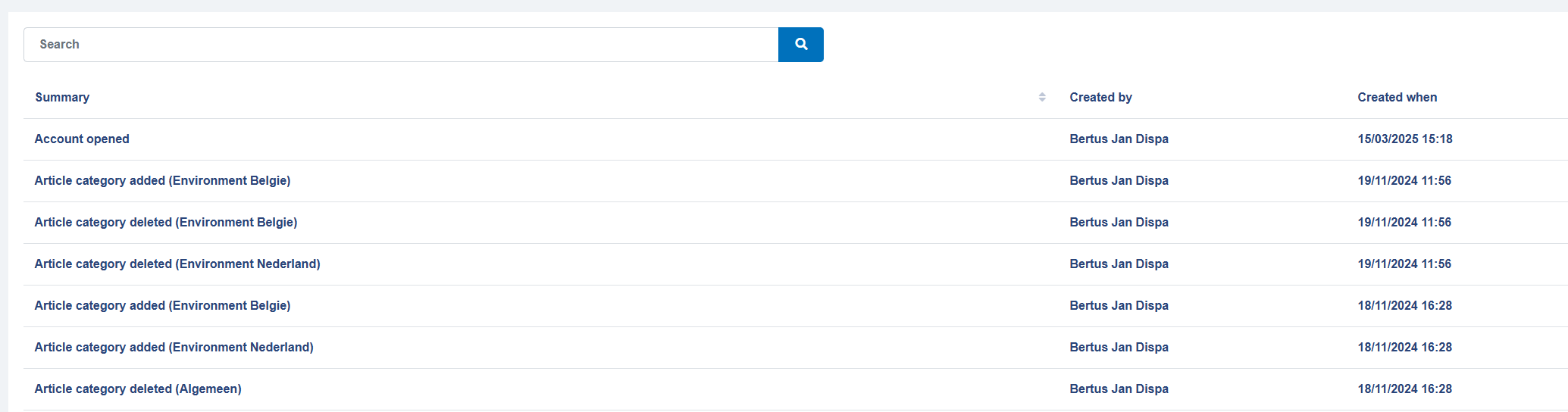Click the Summary column header
Image resolution: width=1568 pixels, height=412 pixels.
click(x=62, y=97)
